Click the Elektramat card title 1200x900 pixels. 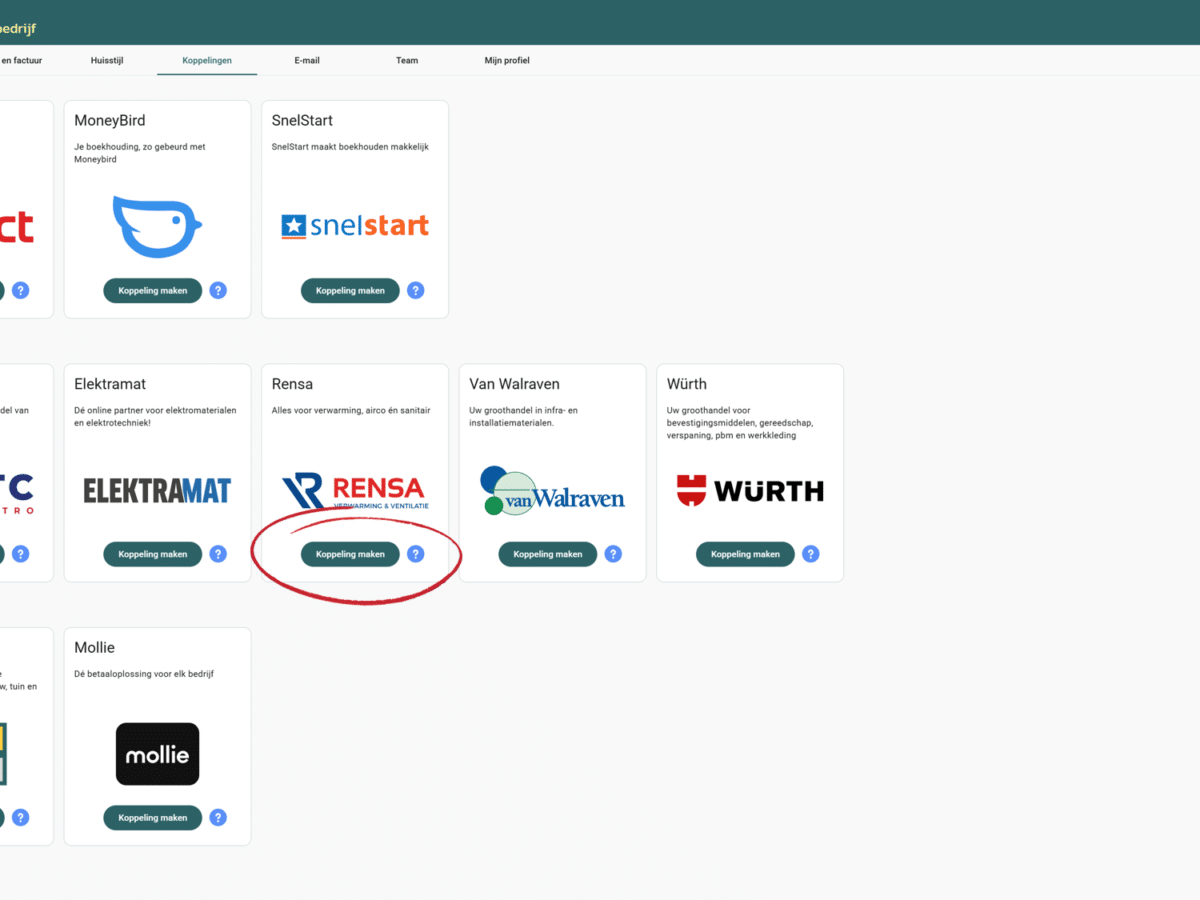tap(110, 384)
